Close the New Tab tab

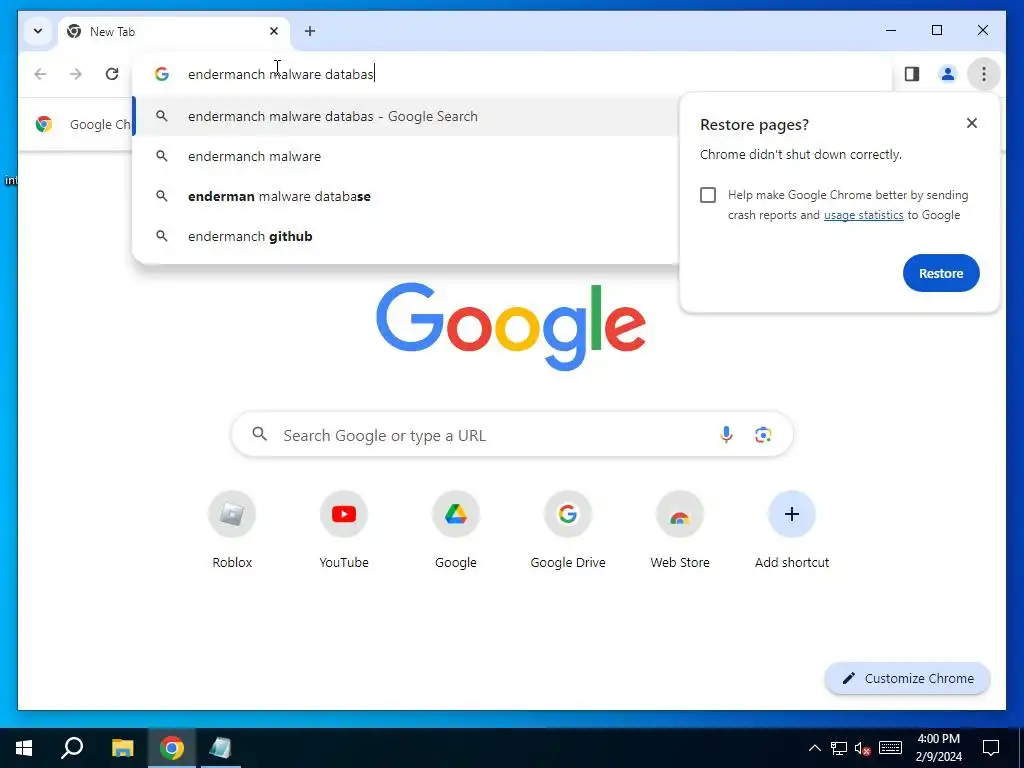tap(274, 31)
